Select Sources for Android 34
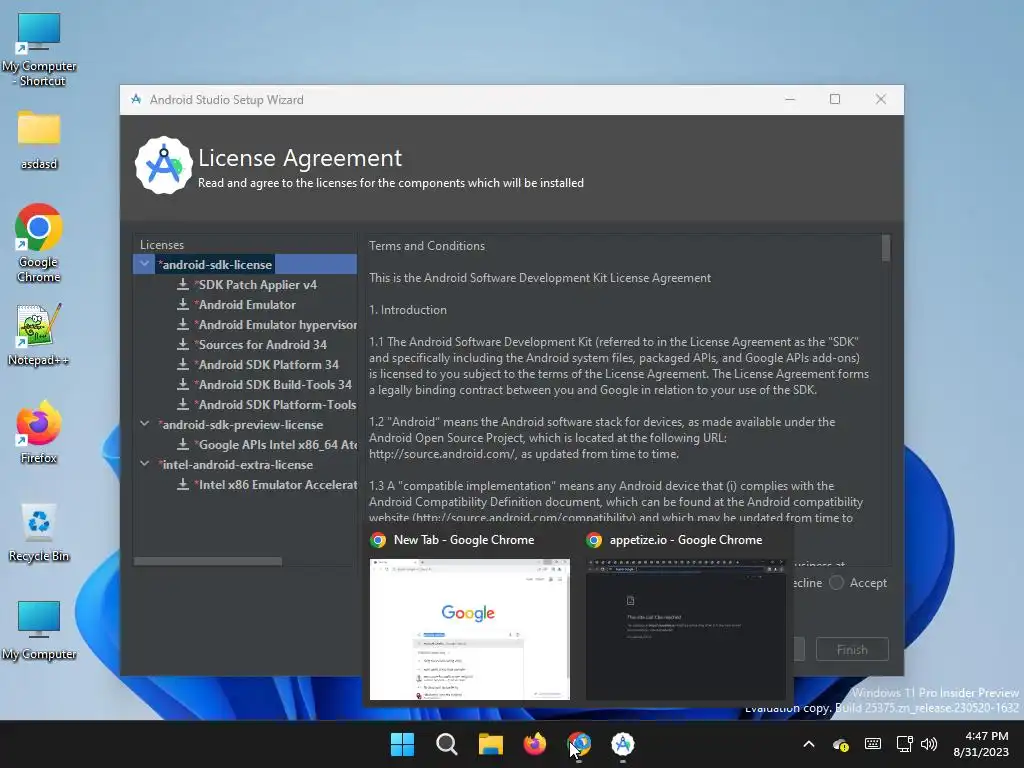Image resolution: width=1024 pixels, height=768 pixels. coord(261,344)
